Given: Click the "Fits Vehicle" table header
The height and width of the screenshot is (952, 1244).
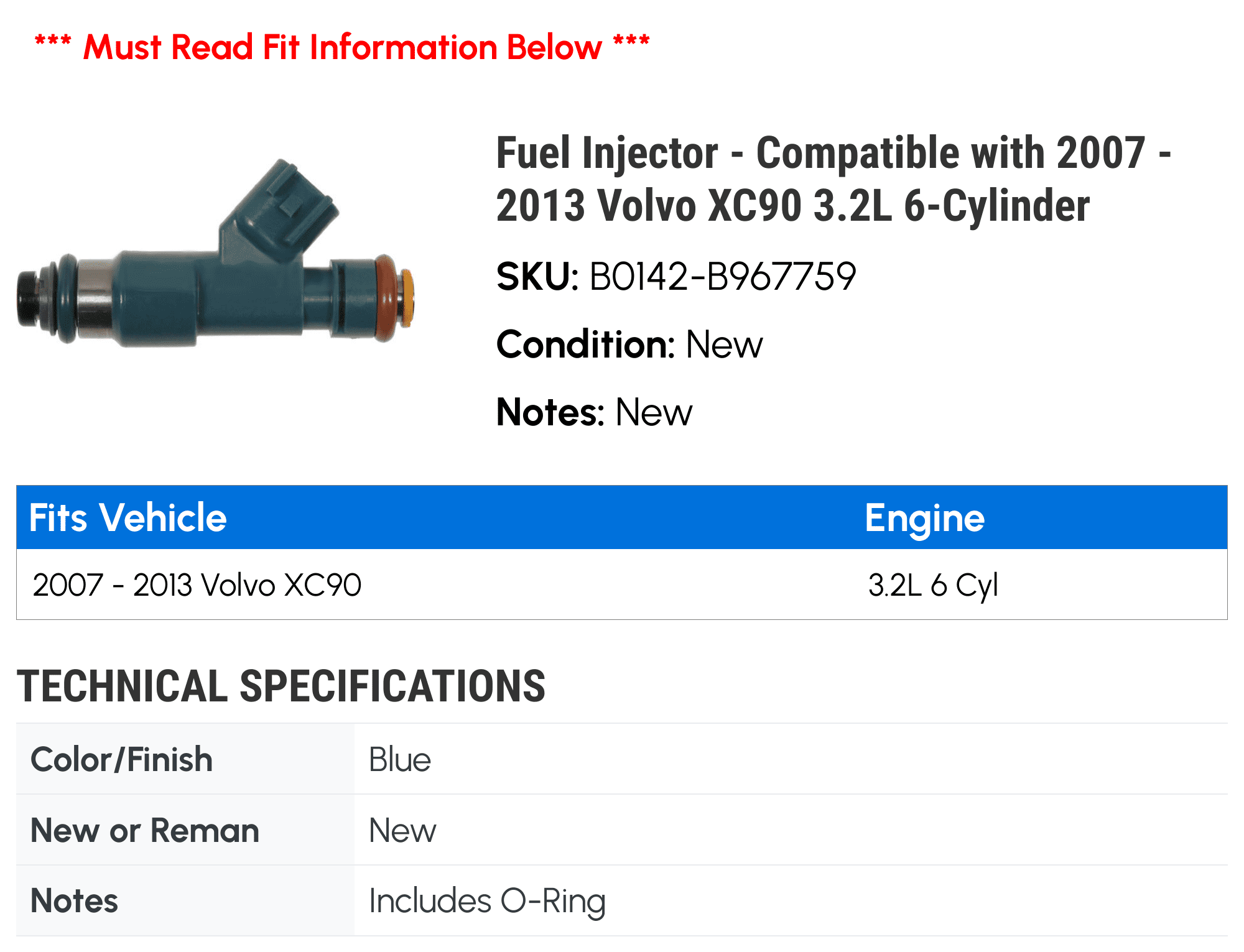Looking at the screenshot, I should (128, 517).
